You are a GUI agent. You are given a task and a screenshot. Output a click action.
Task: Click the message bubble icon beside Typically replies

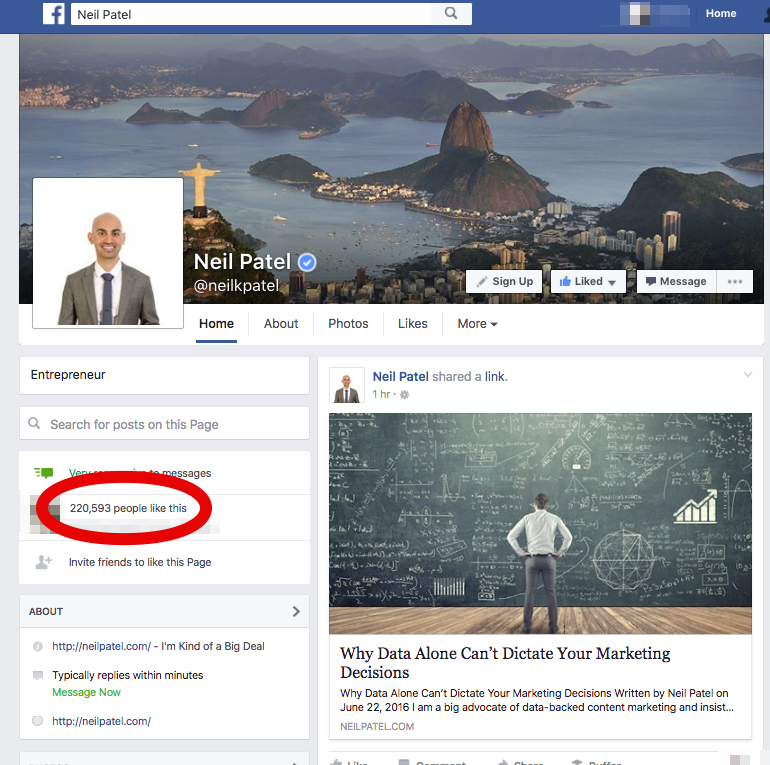point(37,675)
